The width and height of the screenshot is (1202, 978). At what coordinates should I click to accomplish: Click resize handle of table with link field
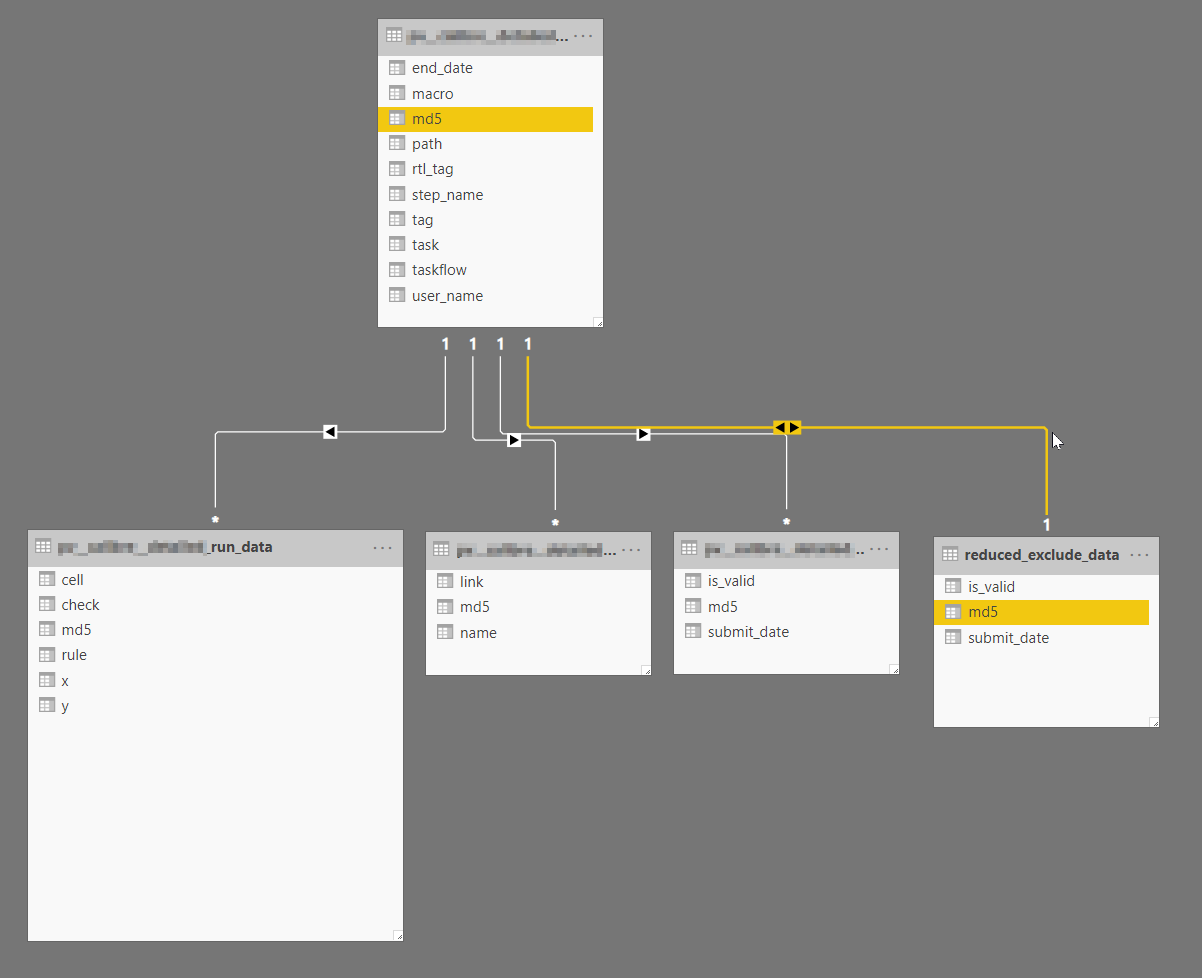(x=646, y=670)
